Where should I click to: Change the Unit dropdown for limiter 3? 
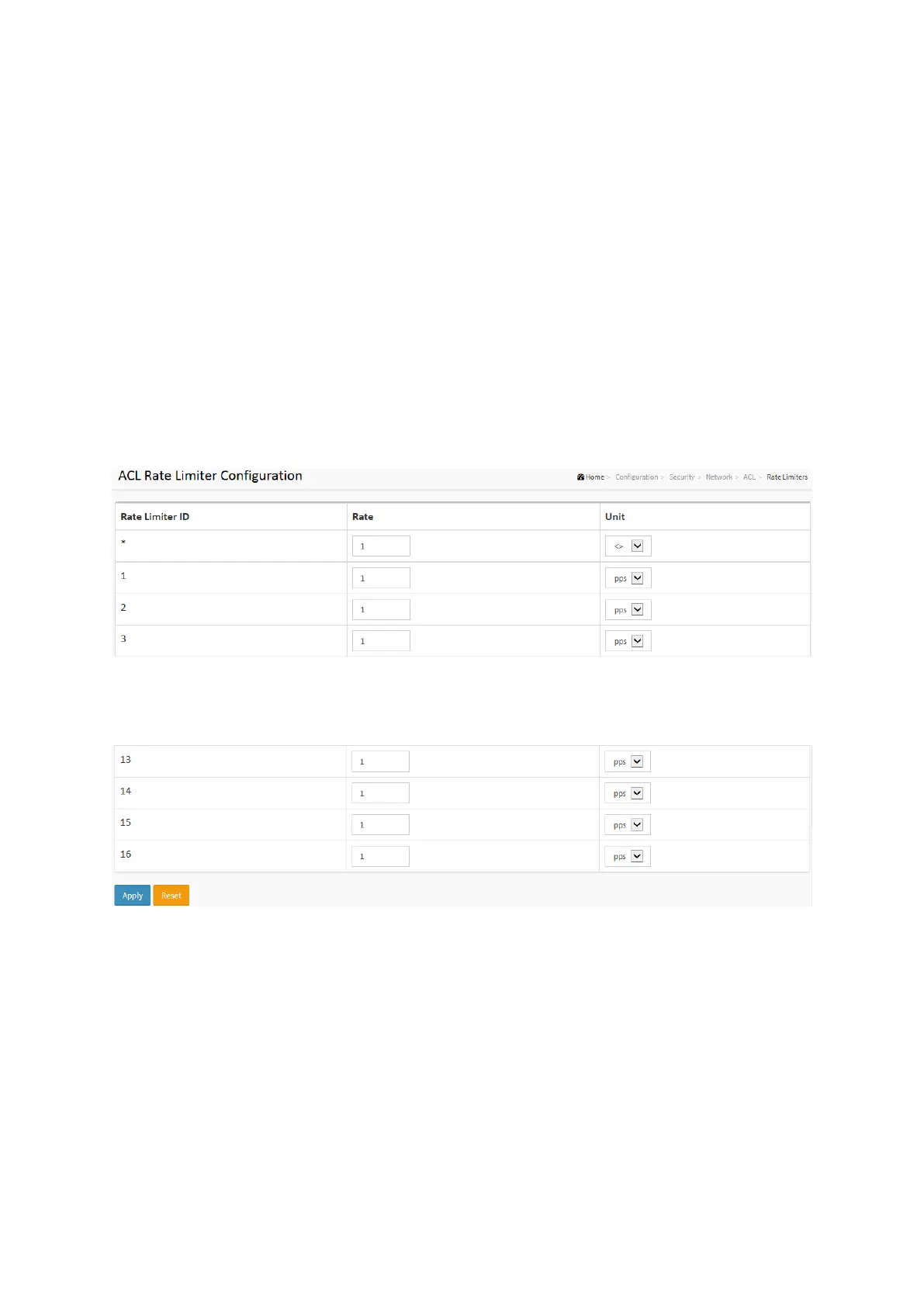628,641
